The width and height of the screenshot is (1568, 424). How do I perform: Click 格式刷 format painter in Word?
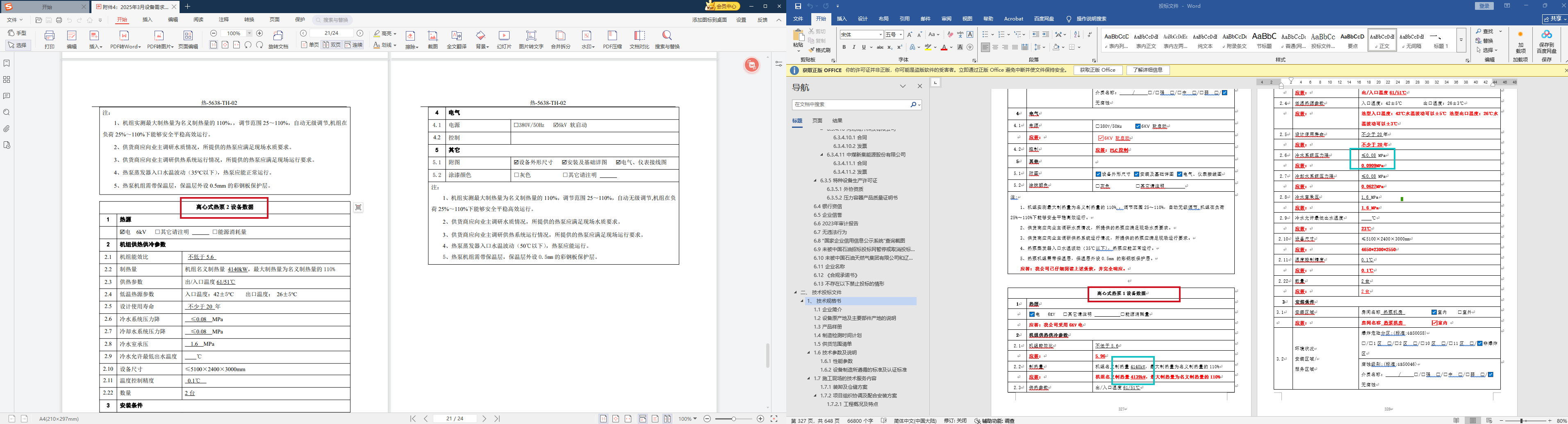819,50
